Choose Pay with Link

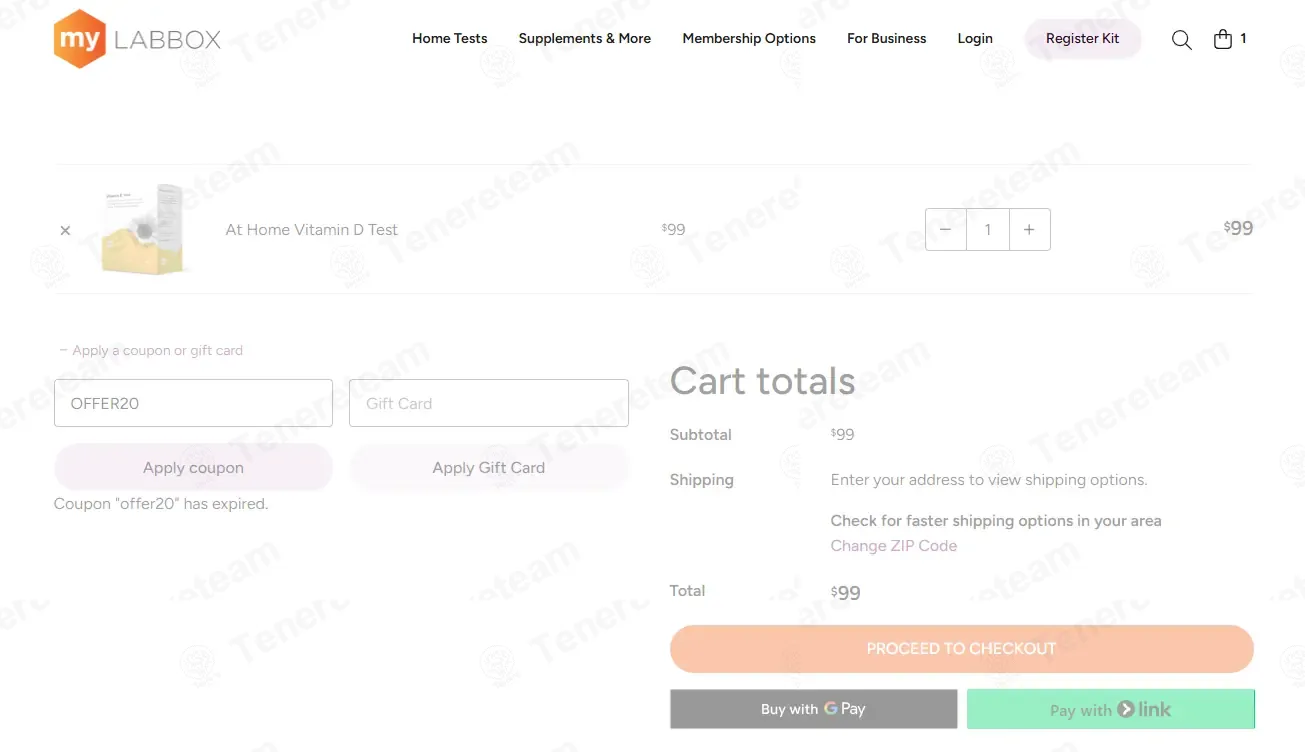1111,709
